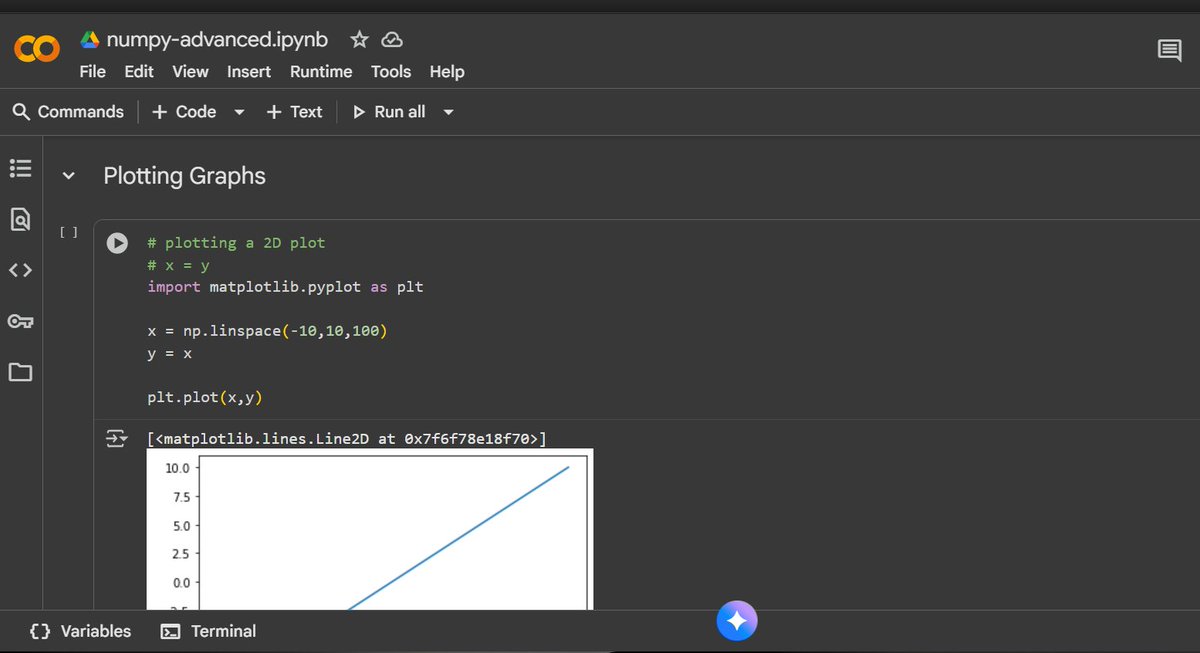The height and width of the screenshot is (653, 1200).
Task: Open the Variables panel
Action: 80,631
